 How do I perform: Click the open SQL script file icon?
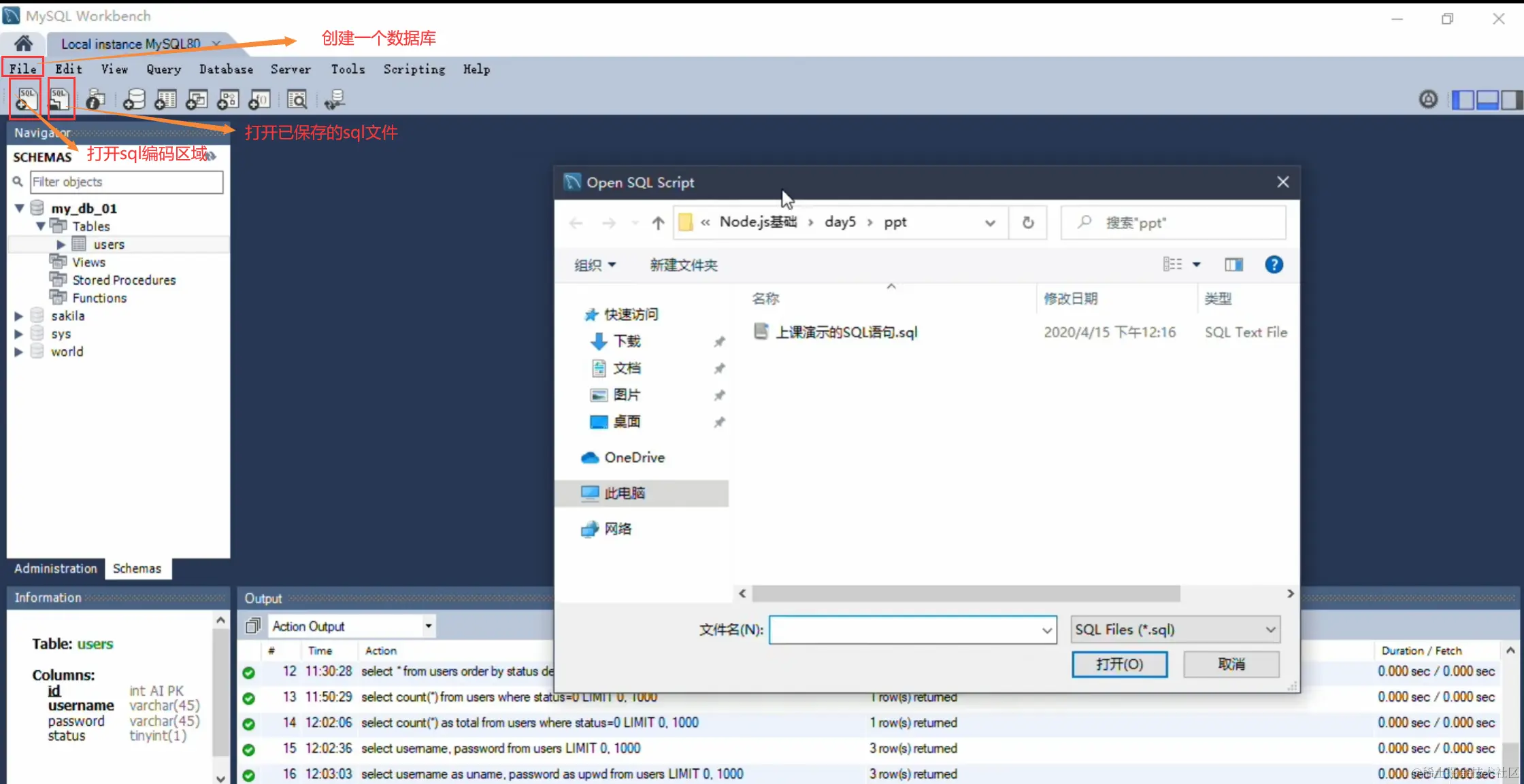coord(60,99)
